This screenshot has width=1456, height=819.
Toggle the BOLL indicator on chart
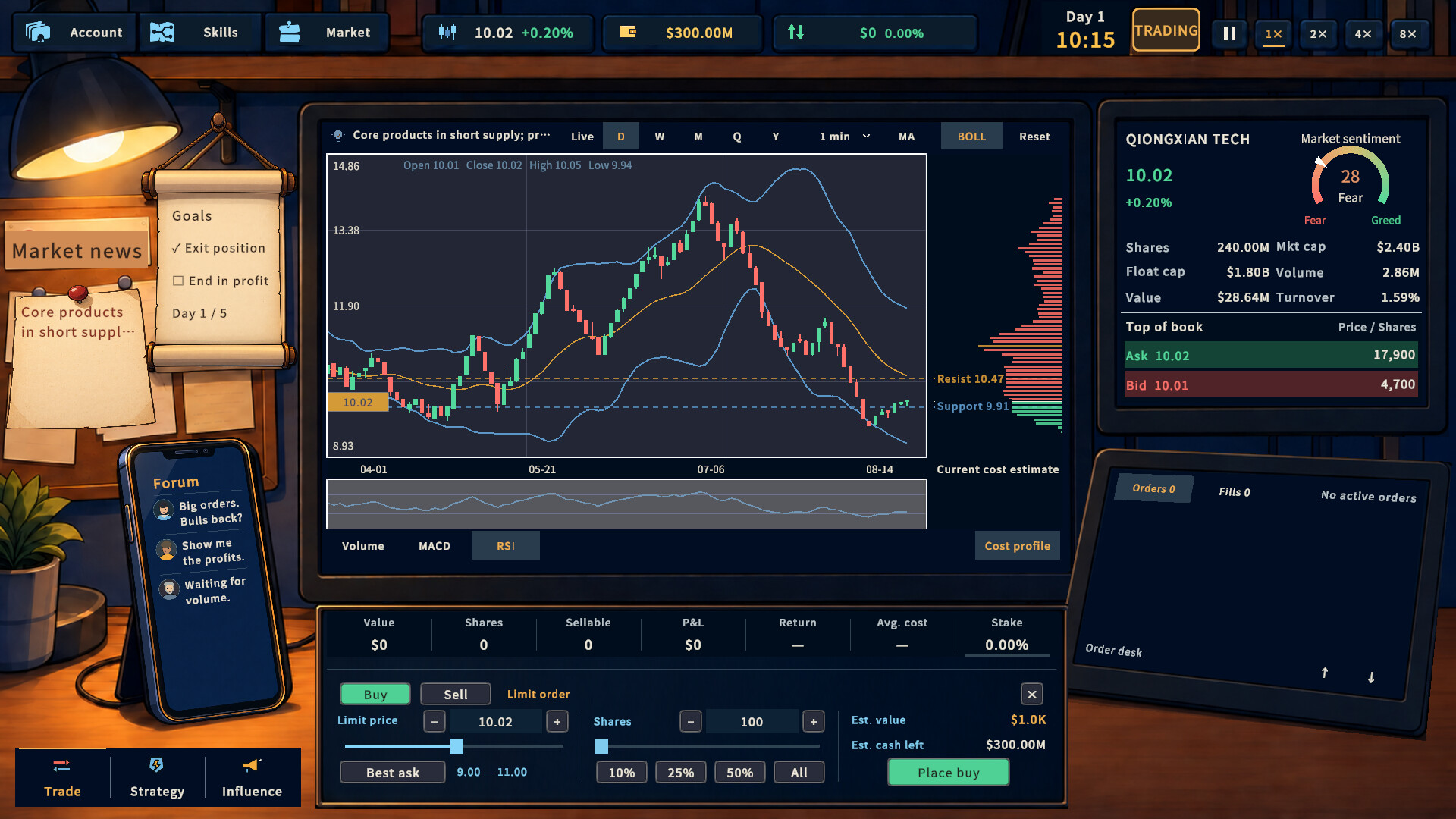click(x=971, y=136)
